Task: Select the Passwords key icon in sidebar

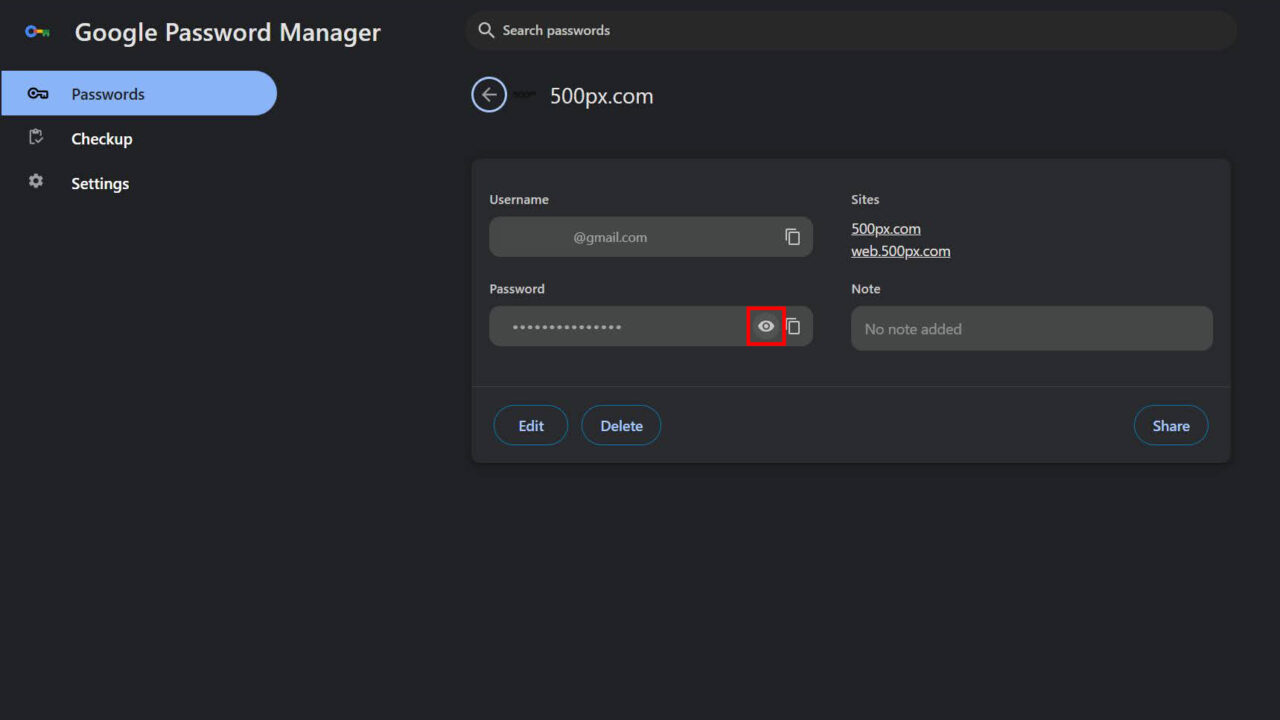Action: [36, 93]
